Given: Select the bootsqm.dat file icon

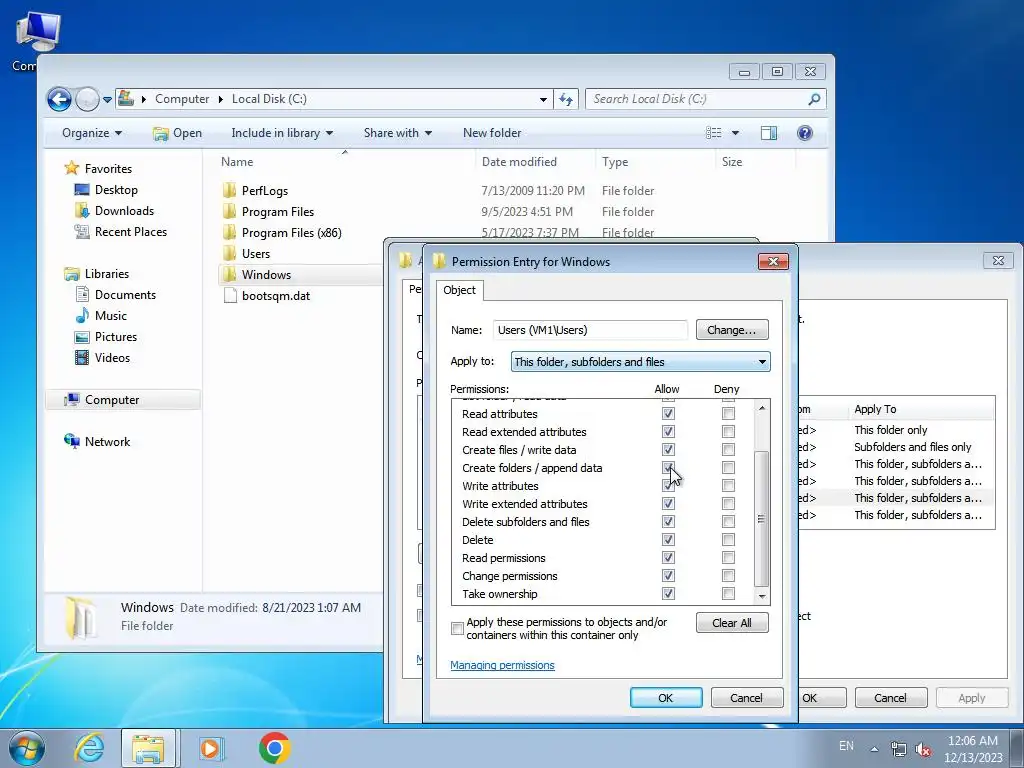Looking at the screenshot, I should [x=230, y=295].
